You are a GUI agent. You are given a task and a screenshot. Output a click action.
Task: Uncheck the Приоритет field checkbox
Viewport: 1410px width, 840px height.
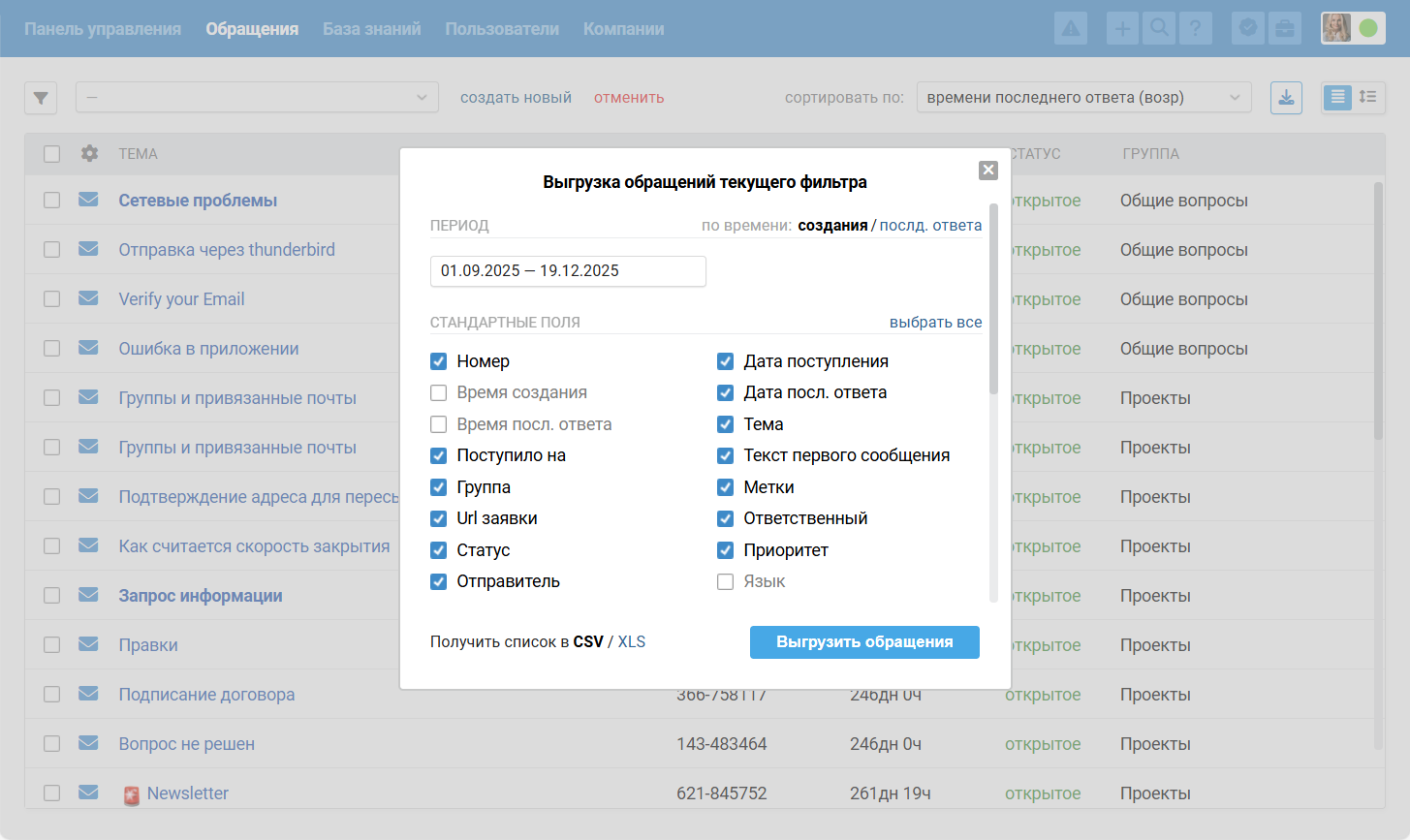tap(725, 550)
